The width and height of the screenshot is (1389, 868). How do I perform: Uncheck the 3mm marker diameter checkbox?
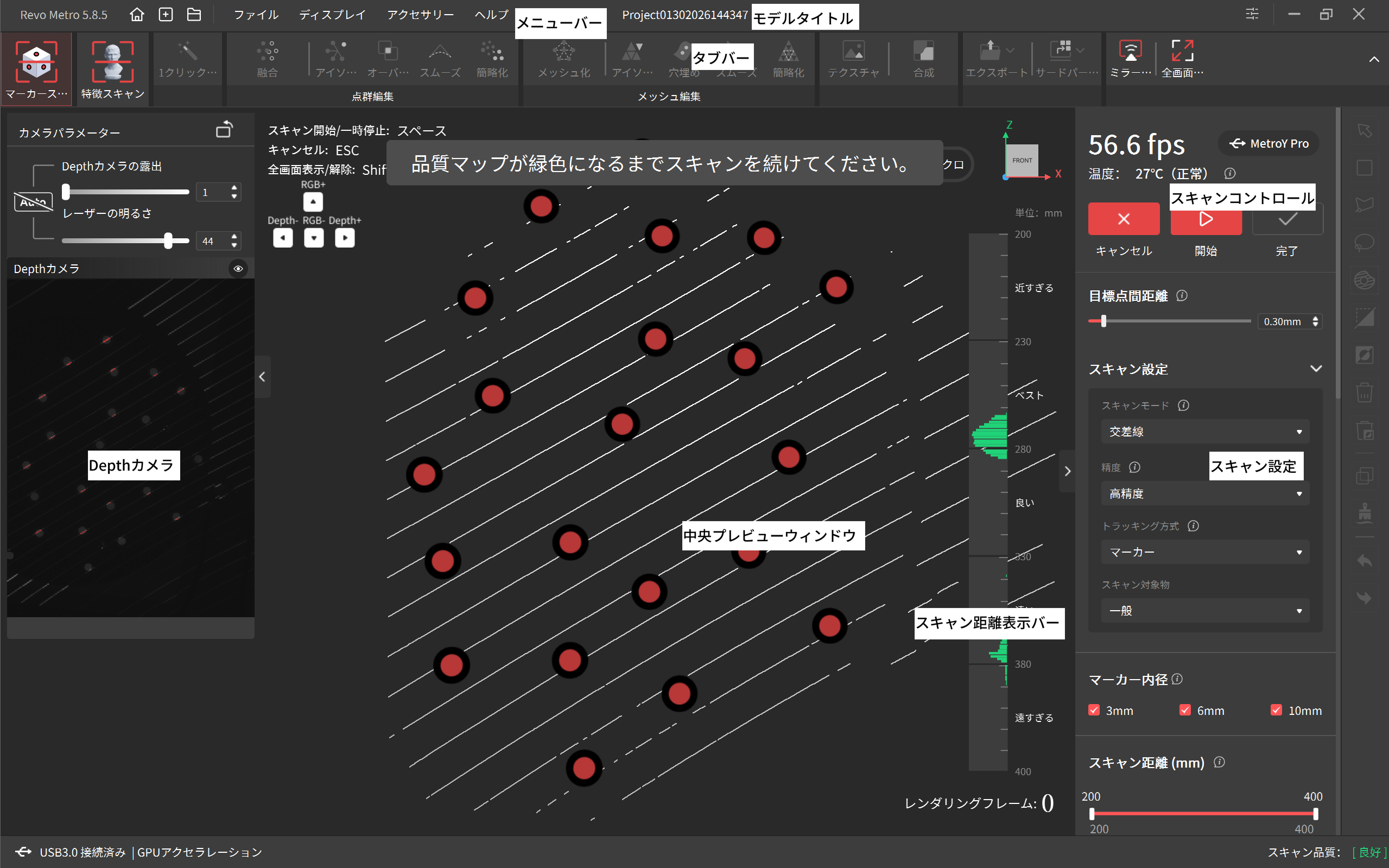[1094, 710]
